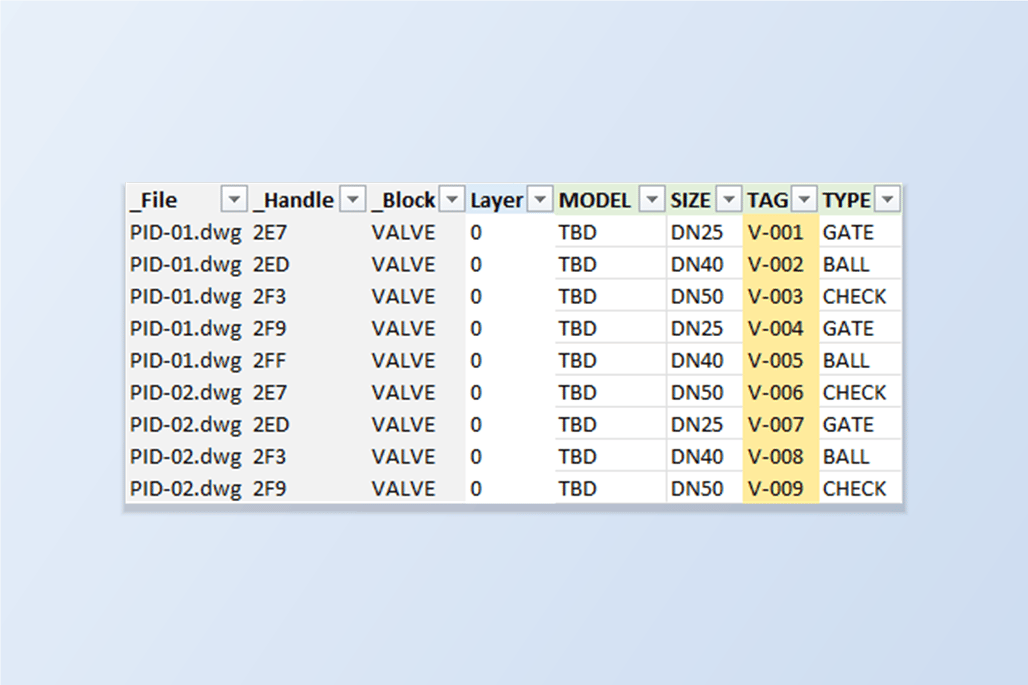Screen dimensions: 1028x685
Task: Click the GATE type cell in V-007 row
Action: (860, 425)
